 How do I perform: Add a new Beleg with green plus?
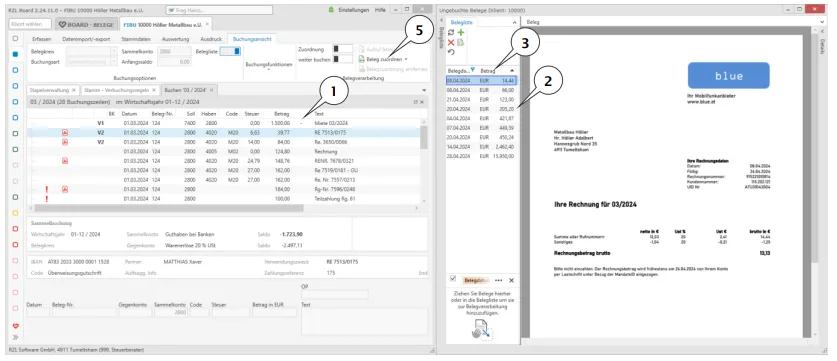point(461,33)
